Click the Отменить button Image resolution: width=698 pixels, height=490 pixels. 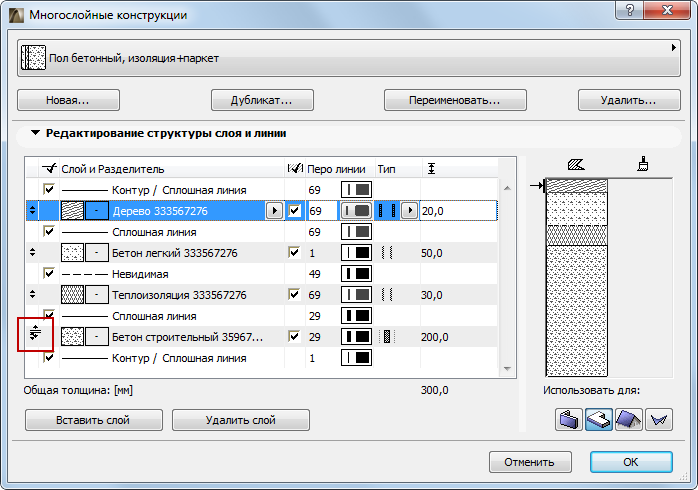(530, 462)
